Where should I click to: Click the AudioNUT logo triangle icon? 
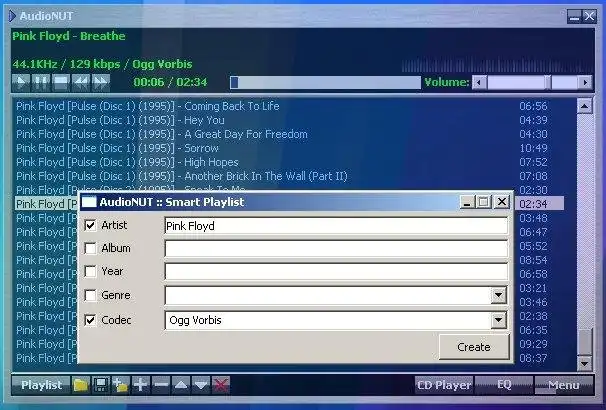click(12, 16)
